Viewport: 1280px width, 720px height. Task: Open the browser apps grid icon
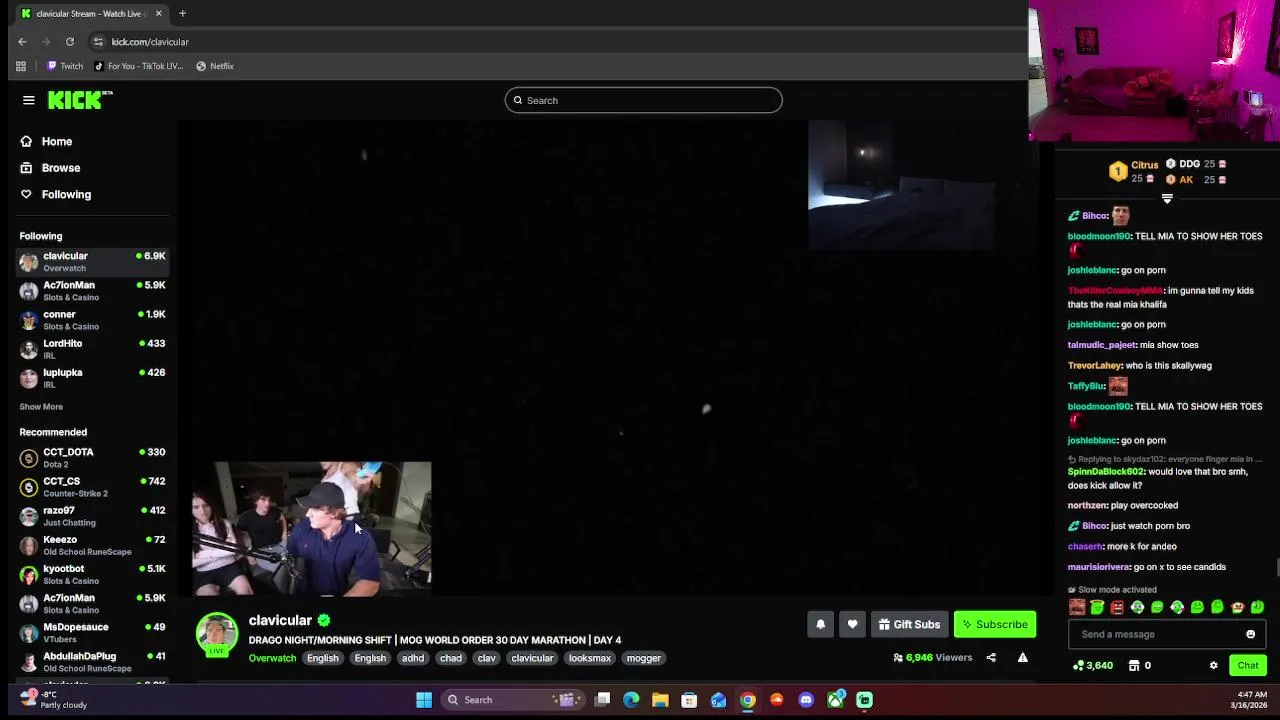click(21, 66)
